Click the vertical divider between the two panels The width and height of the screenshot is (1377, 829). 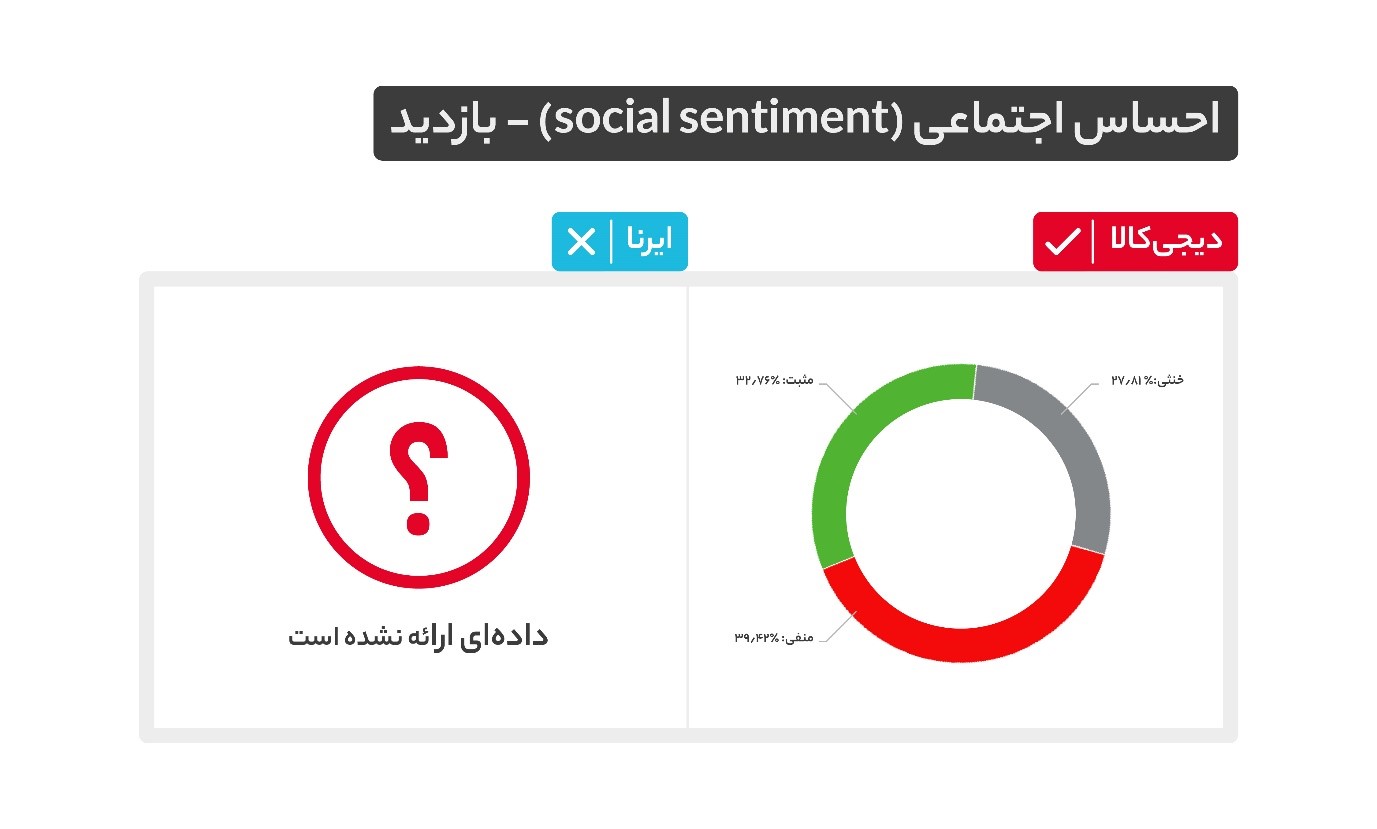[688, 508]
